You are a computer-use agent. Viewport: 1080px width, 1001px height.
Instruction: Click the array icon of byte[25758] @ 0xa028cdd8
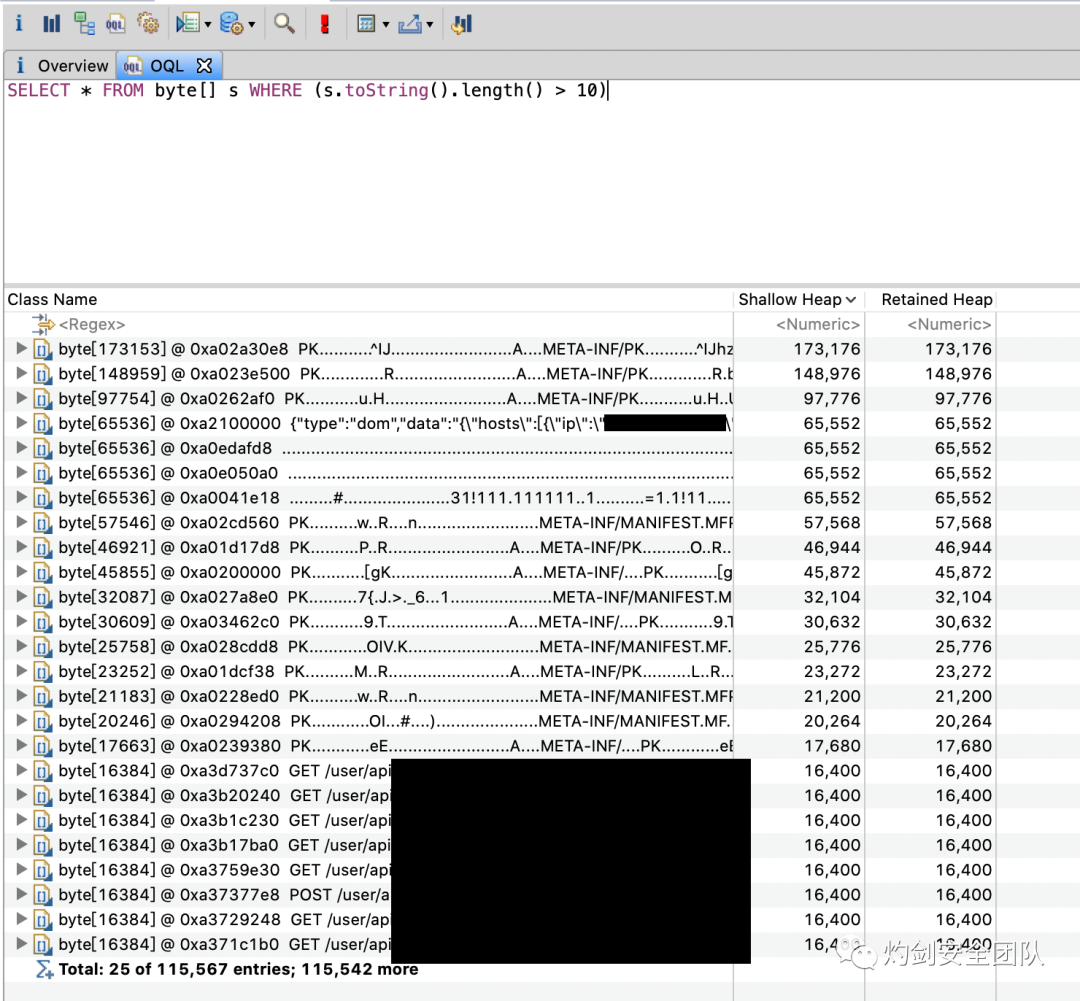point(42,647)
